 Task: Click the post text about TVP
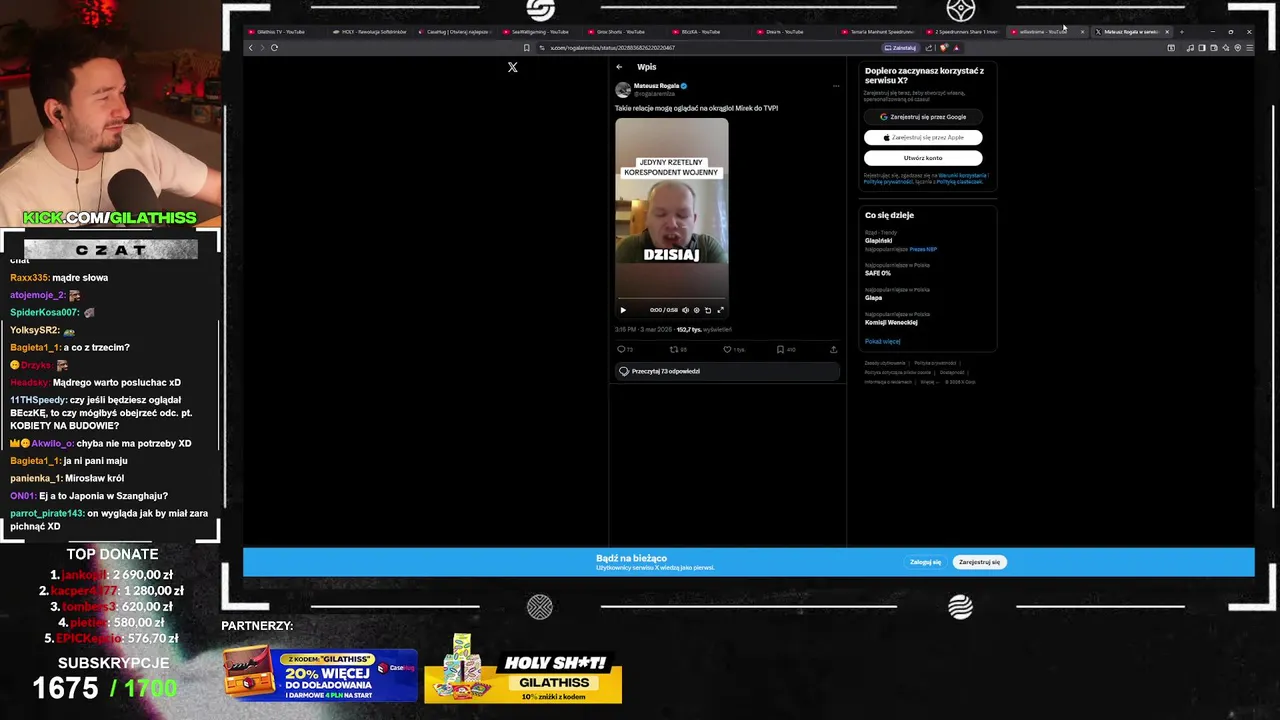click(x=696, y=108)
